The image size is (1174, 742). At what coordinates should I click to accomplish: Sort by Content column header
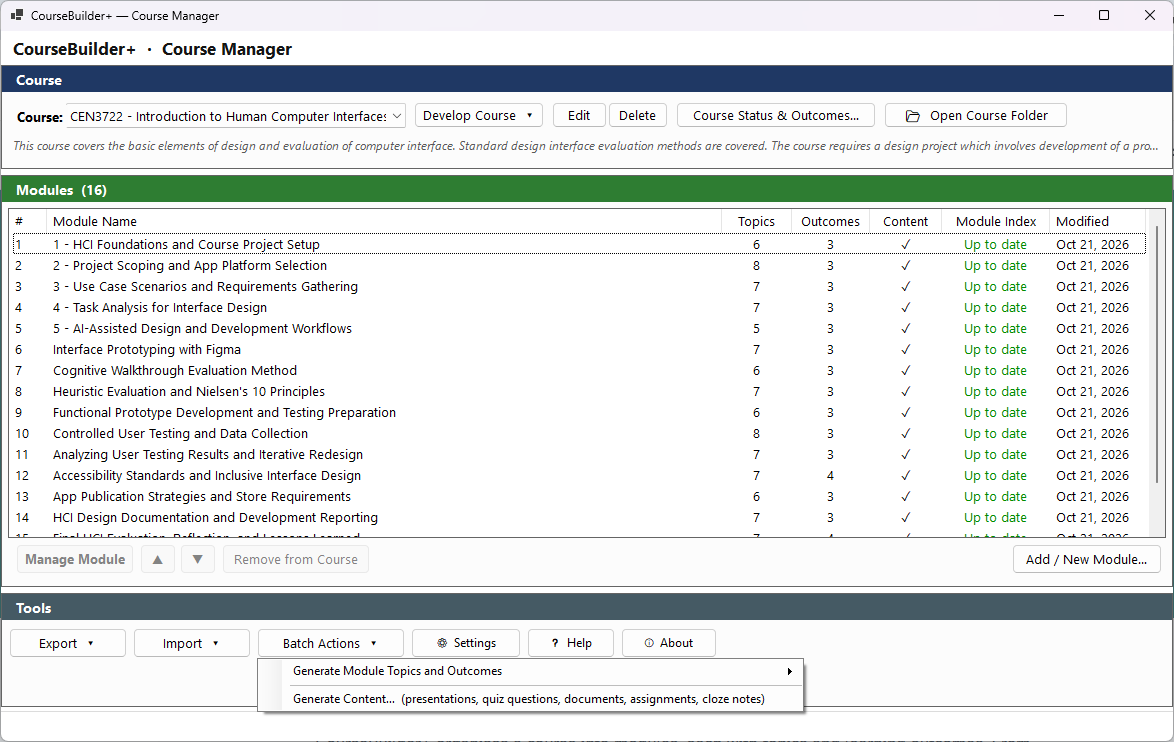905,221
